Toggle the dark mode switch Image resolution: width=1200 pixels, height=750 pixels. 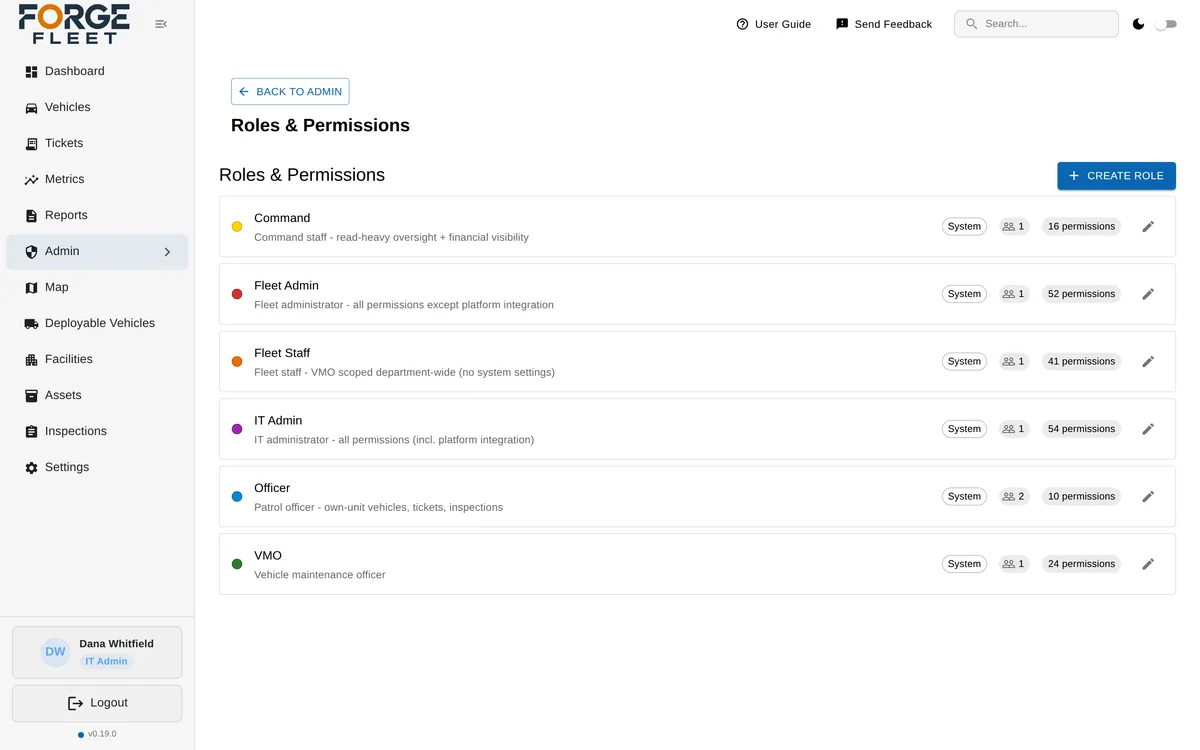pos(1166,24)
